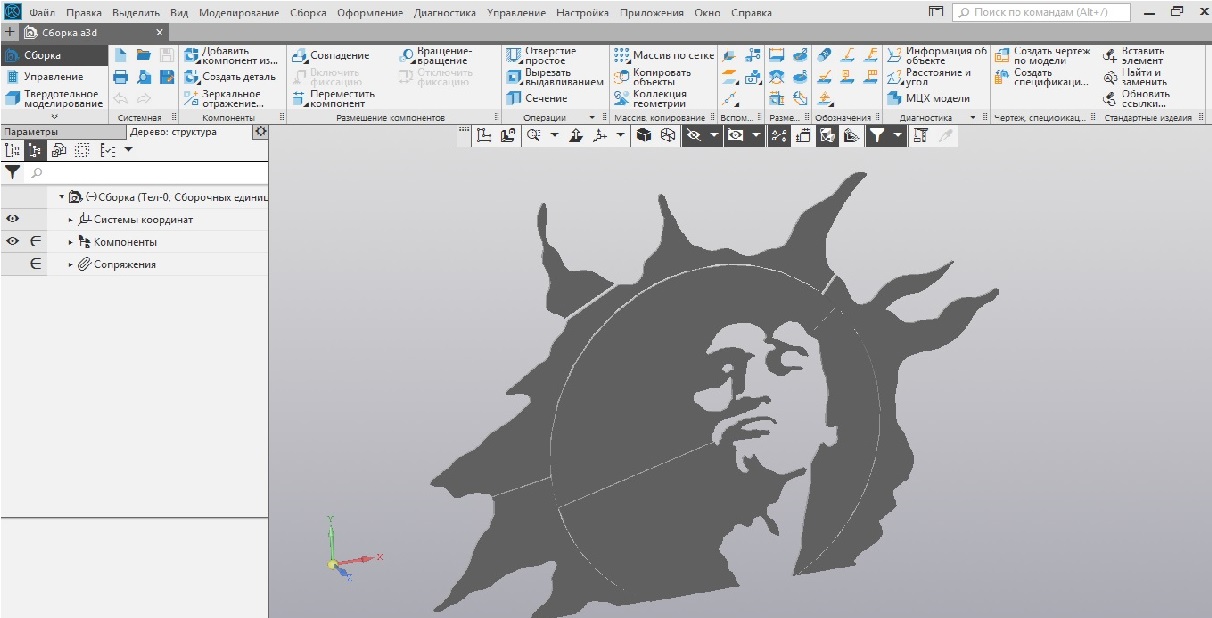Click the New document icon in the system toolbar
Viewport: 1212px width, 618px height.
120,55
